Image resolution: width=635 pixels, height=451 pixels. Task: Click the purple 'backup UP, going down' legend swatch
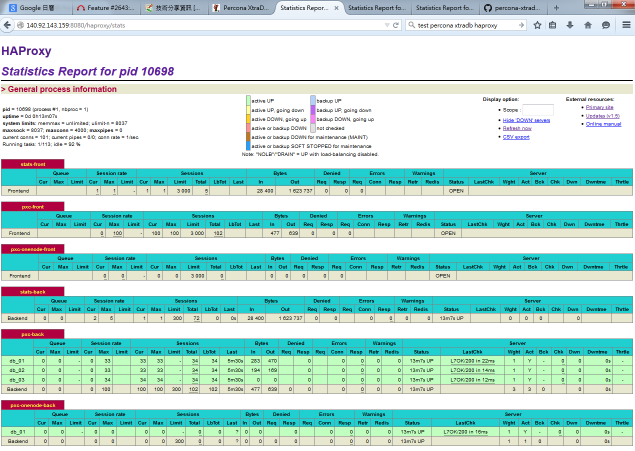pyautogui.click(x=313, y=110)
